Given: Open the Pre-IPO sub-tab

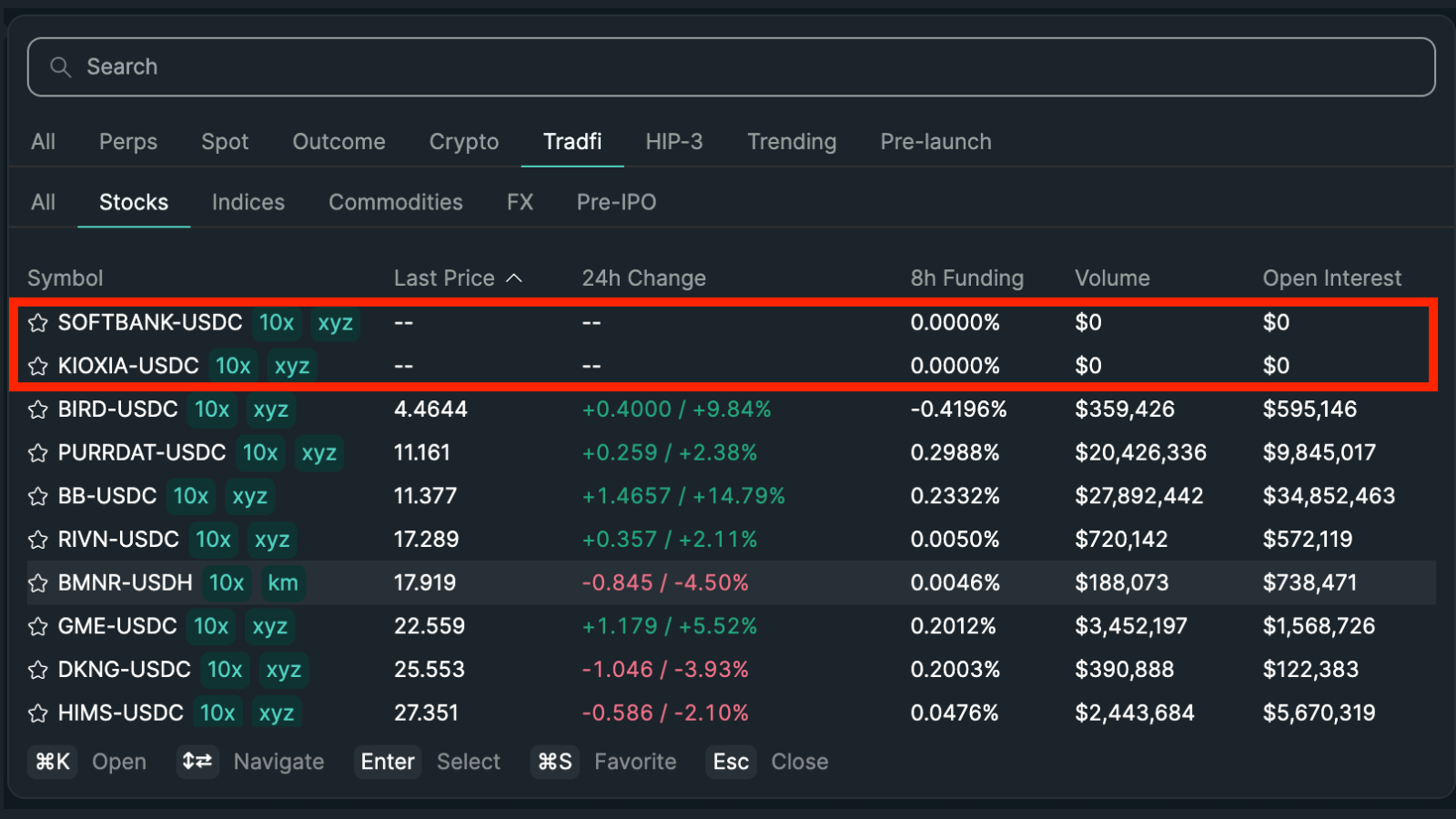Looking at the screenshot, I should (616, 202).
